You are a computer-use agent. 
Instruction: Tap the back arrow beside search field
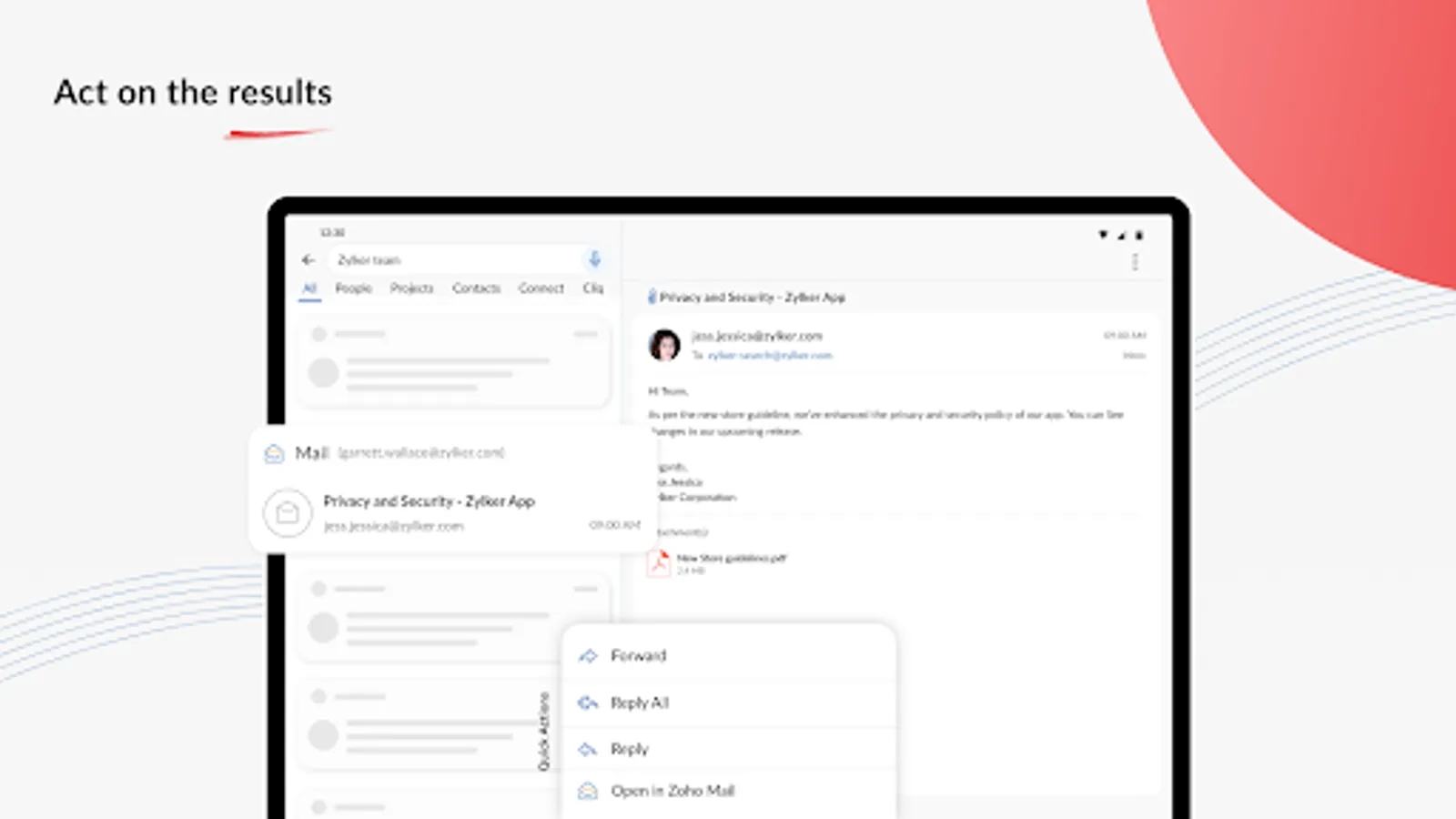[x=308, y=259]
